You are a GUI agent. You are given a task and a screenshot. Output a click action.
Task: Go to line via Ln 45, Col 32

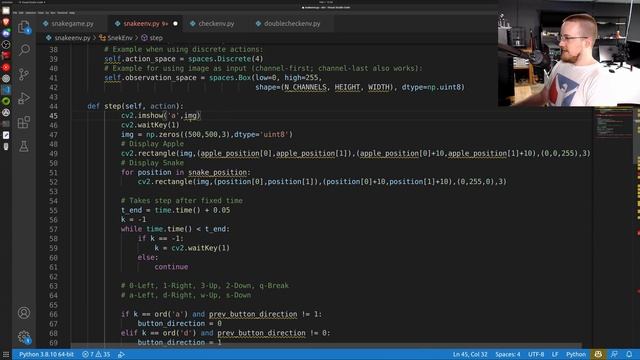470,354
